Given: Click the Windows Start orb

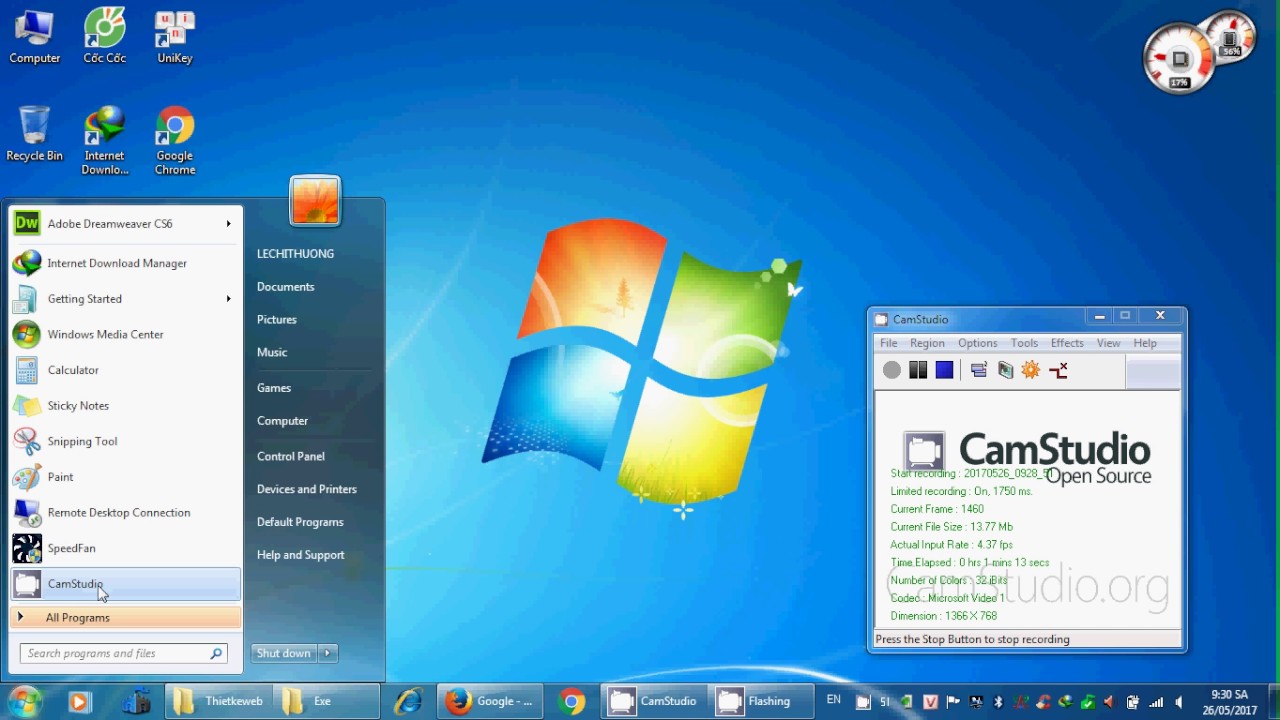Looking at the screenshot, I should (24, 701).
